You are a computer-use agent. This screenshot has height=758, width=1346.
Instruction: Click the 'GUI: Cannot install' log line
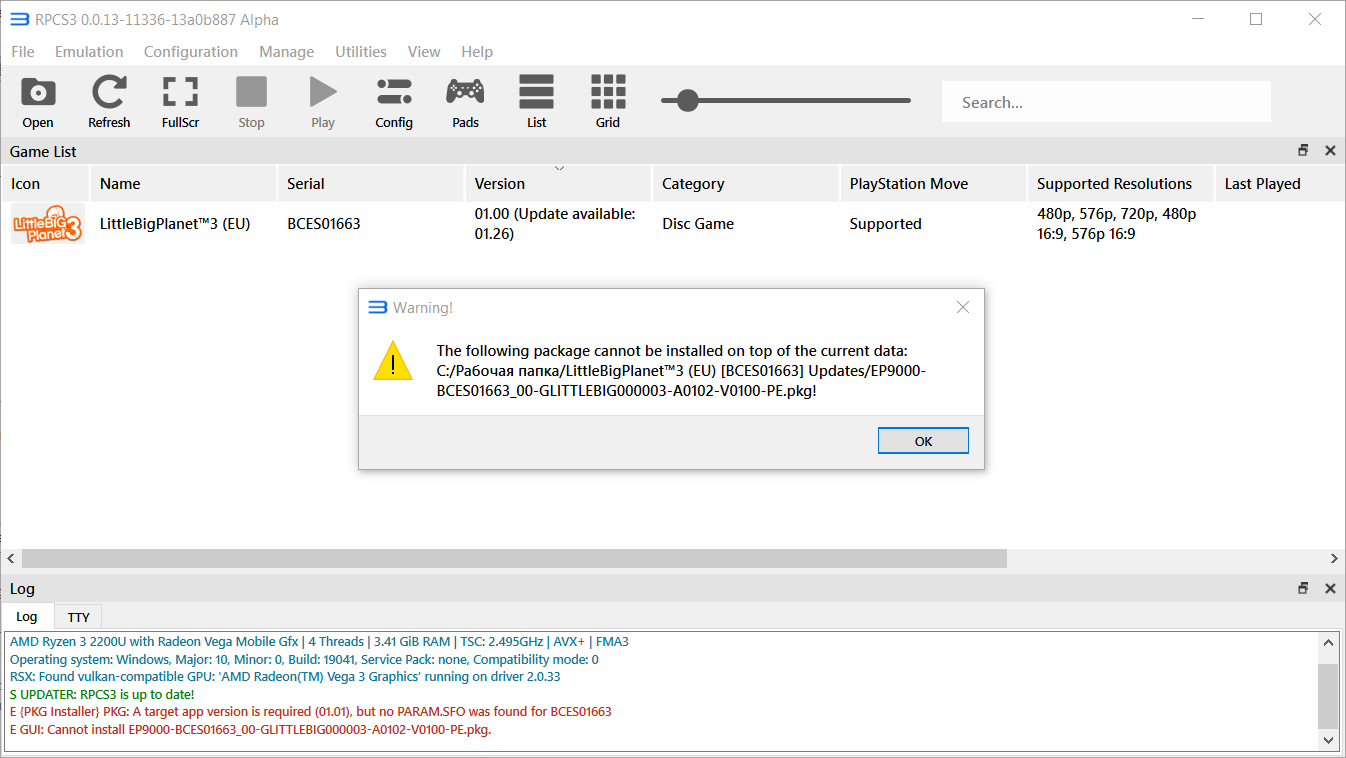coord(250,729)
